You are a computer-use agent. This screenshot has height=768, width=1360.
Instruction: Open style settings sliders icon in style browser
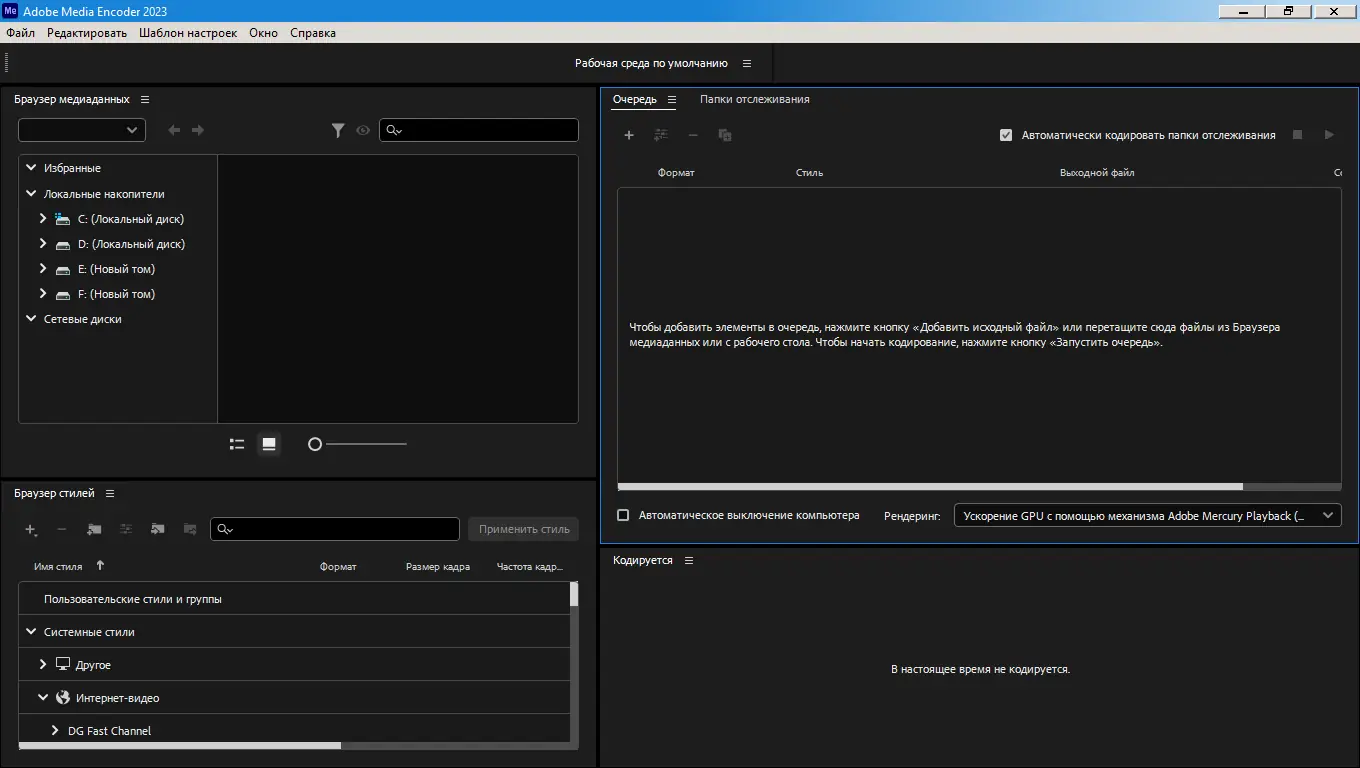126,529
